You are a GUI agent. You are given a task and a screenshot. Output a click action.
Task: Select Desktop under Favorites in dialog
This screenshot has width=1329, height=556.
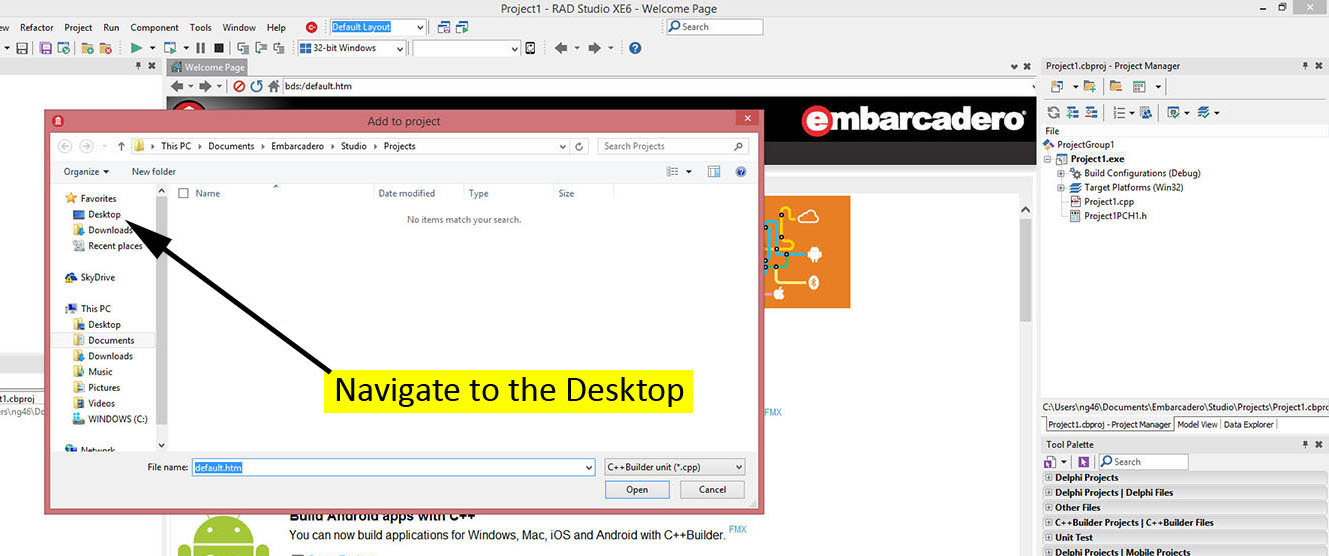tap(96, 214)
